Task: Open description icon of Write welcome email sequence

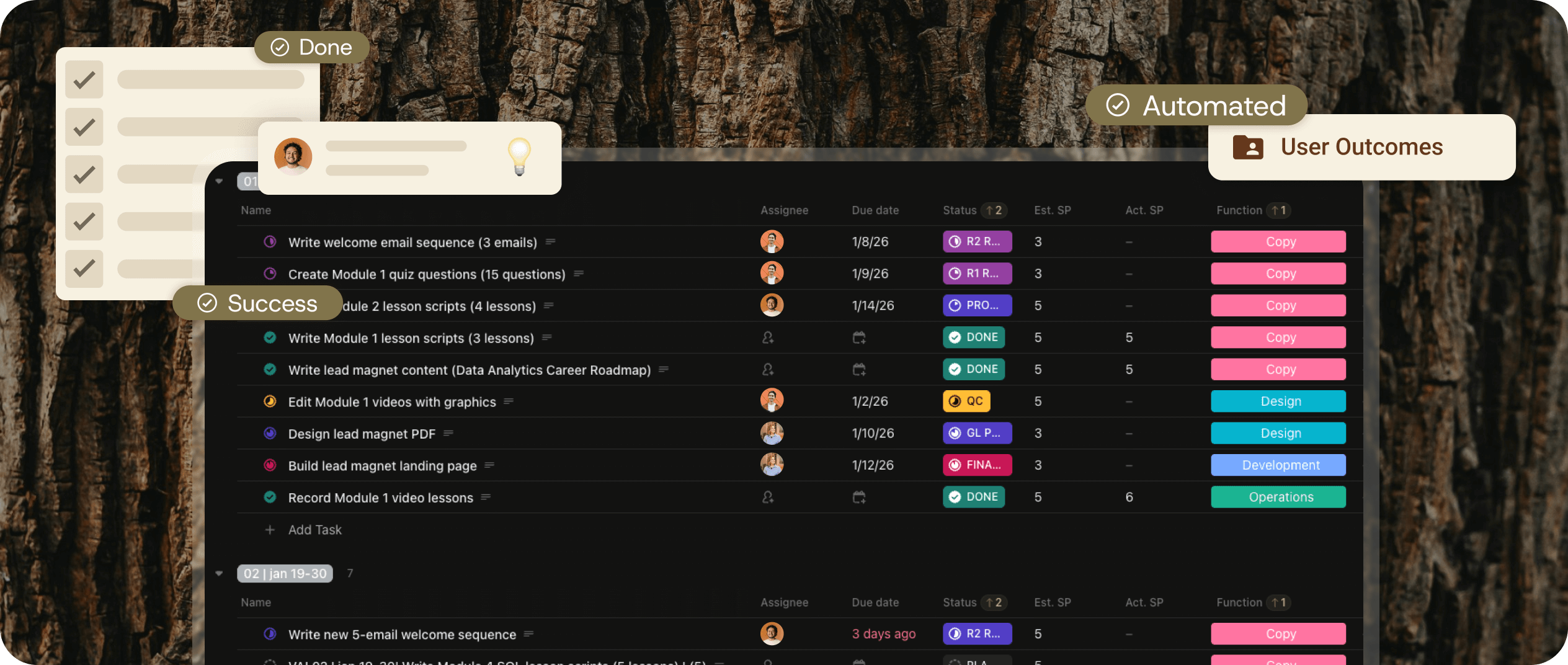Action: pos(550,242)
